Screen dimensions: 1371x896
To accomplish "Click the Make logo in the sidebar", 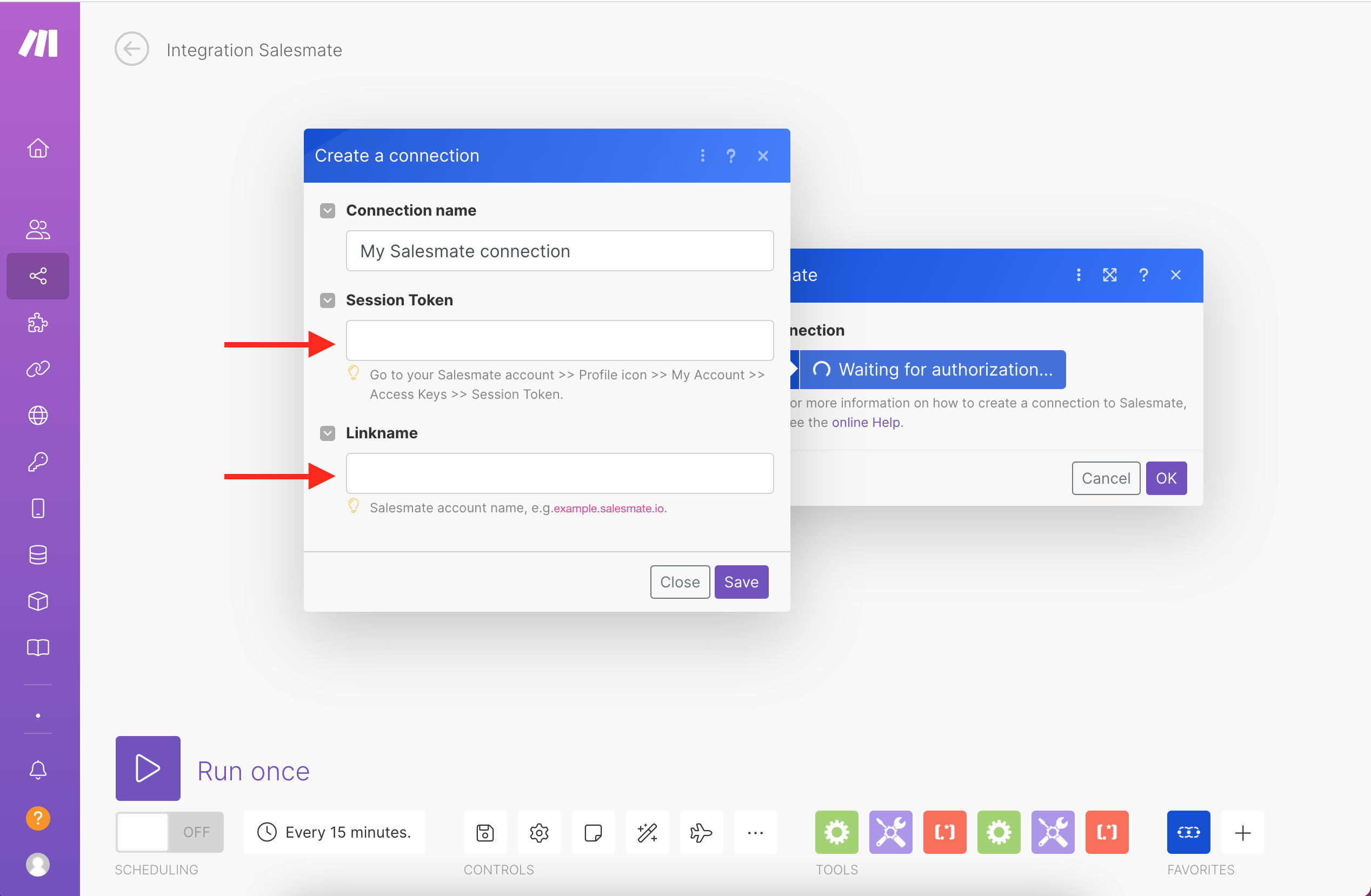I will tap(38, 43).
